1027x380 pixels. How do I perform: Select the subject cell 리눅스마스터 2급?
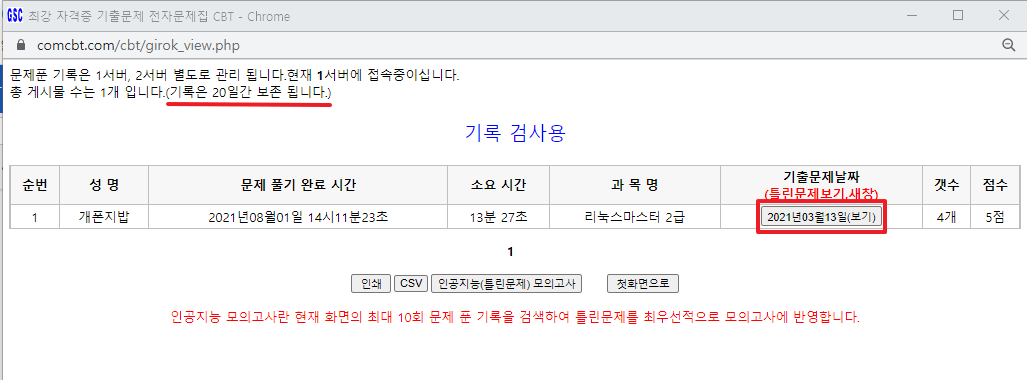coord(634,217)
